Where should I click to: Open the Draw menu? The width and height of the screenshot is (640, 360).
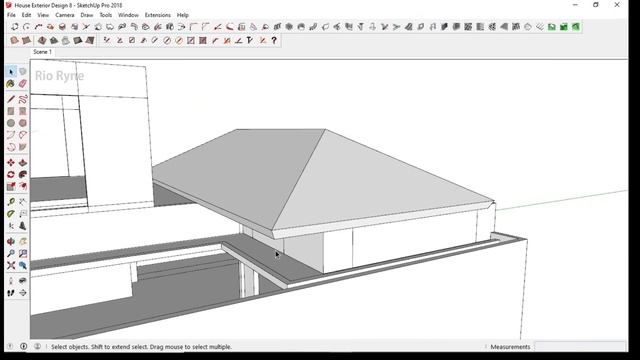87,15
